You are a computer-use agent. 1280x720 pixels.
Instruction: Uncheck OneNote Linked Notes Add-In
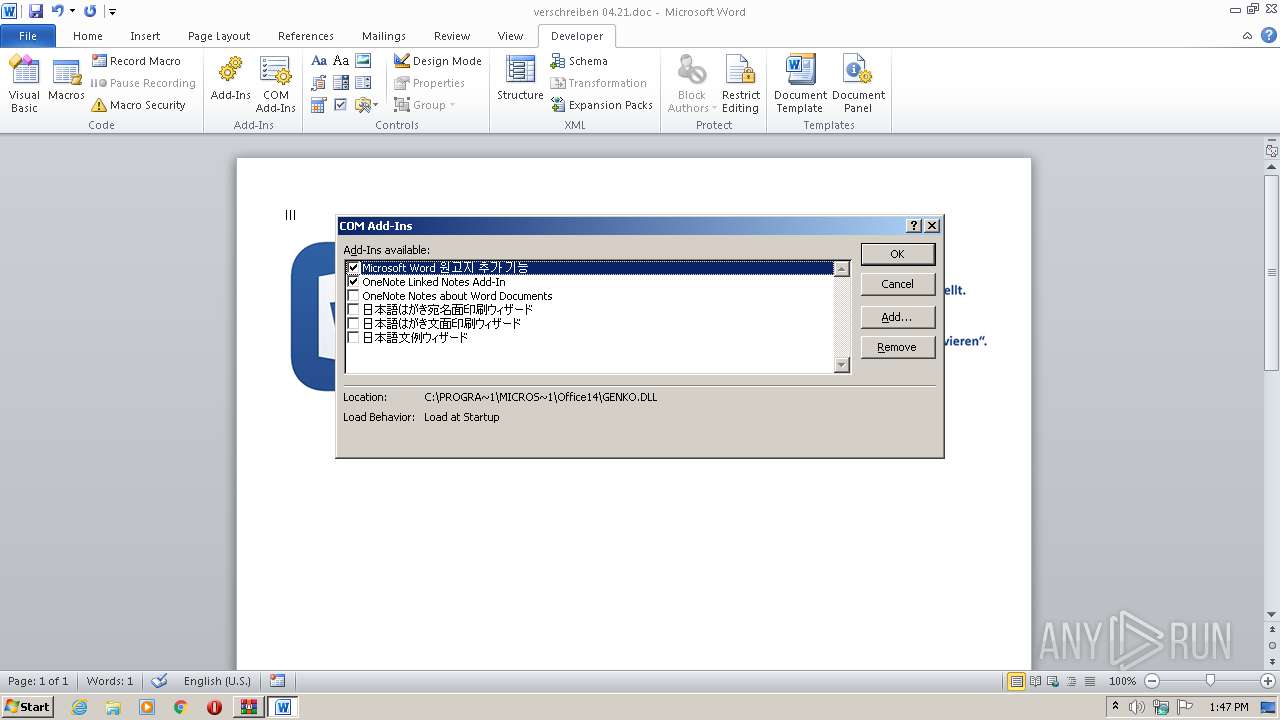353,282
